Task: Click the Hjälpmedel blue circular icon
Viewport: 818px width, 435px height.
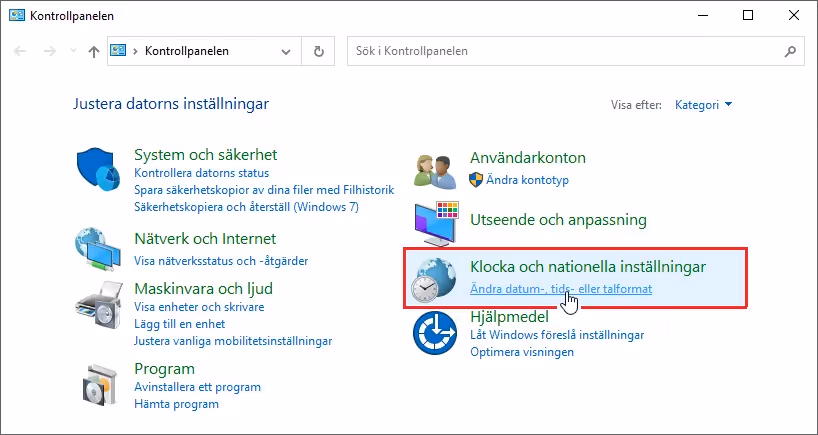Action: point(435,333)
